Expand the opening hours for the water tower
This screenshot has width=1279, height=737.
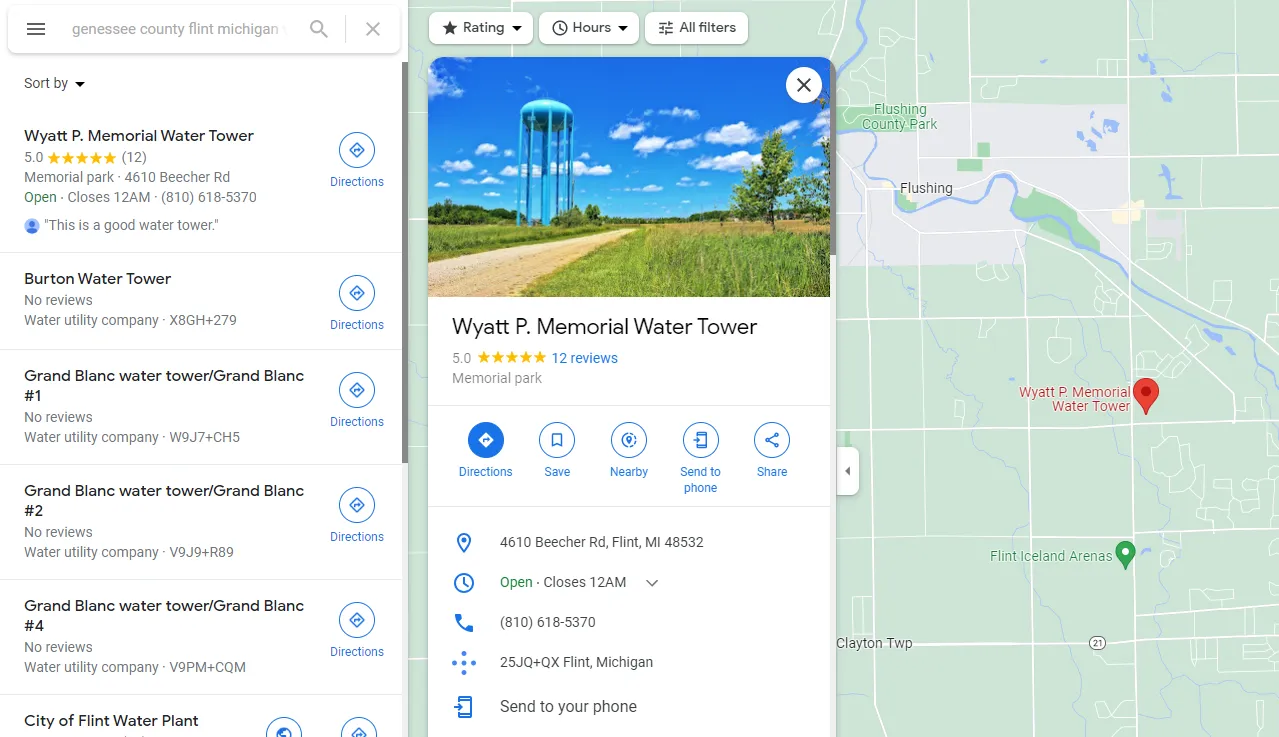tap(652, 582)
